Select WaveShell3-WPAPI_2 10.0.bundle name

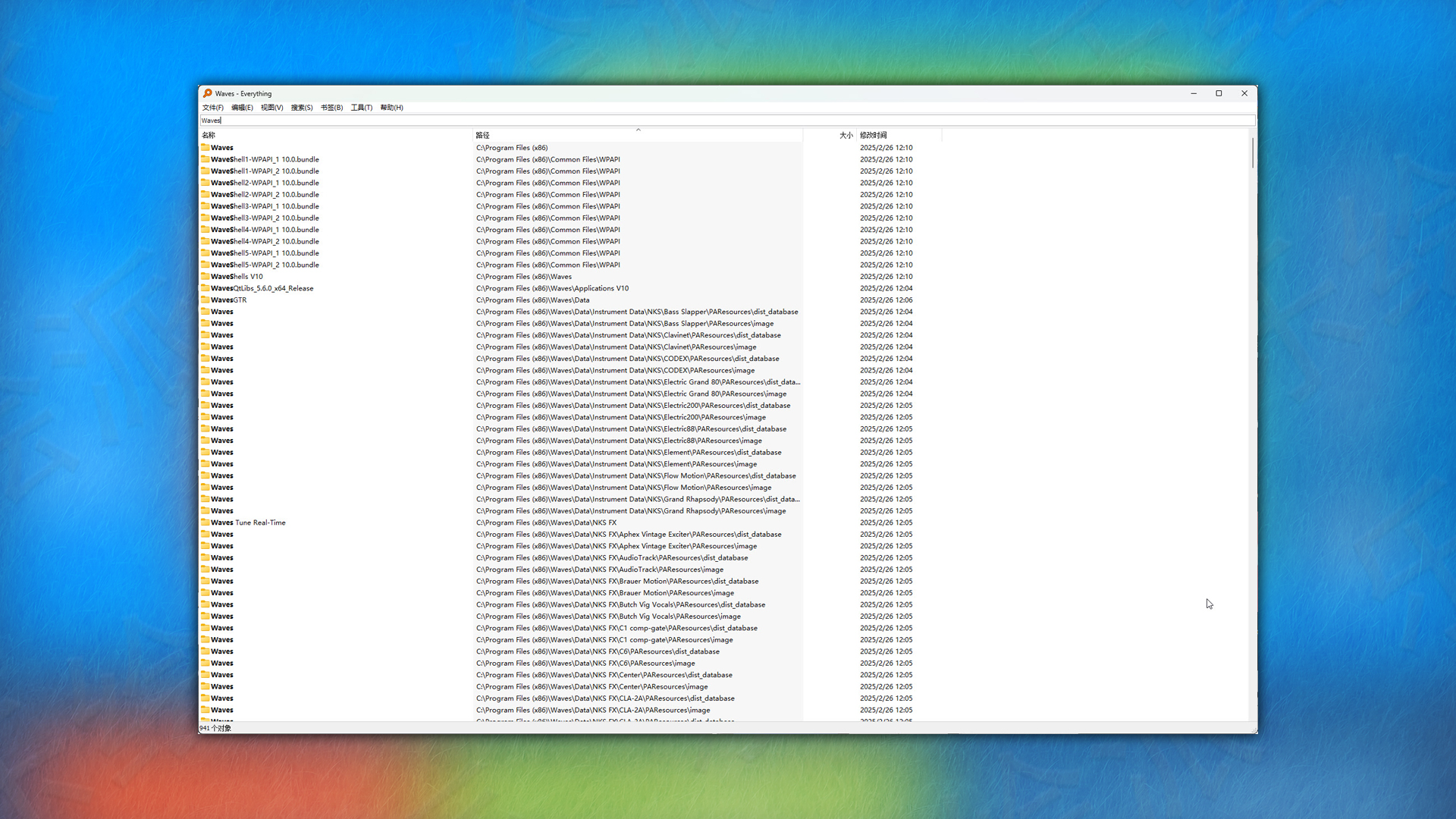coord(265,218)
